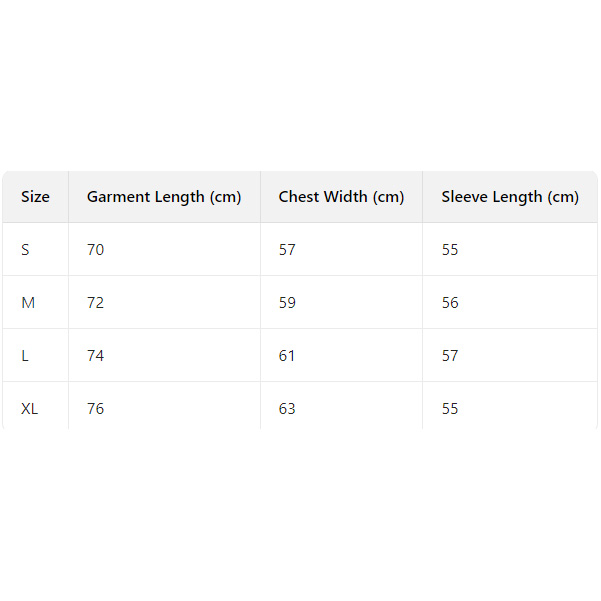
Task: Click sleeve length value 56
Action: [451, 303]
